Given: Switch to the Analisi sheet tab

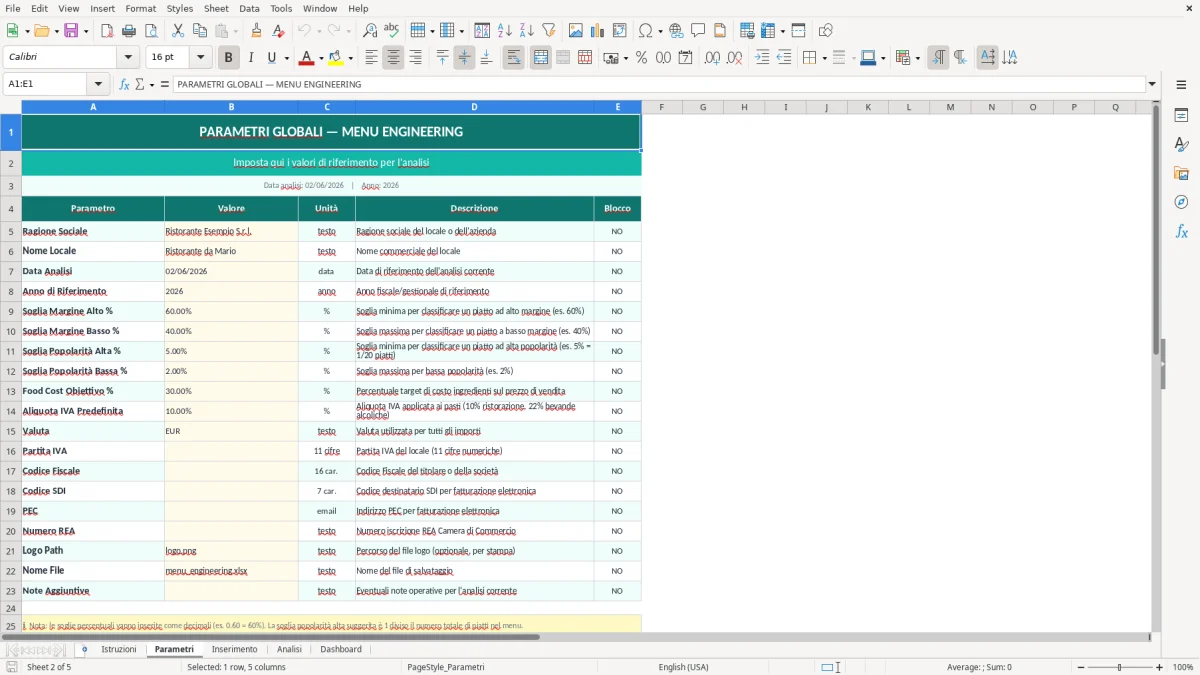Looking at the screenshot, I should pyautogui.click(x=289, y=649).
